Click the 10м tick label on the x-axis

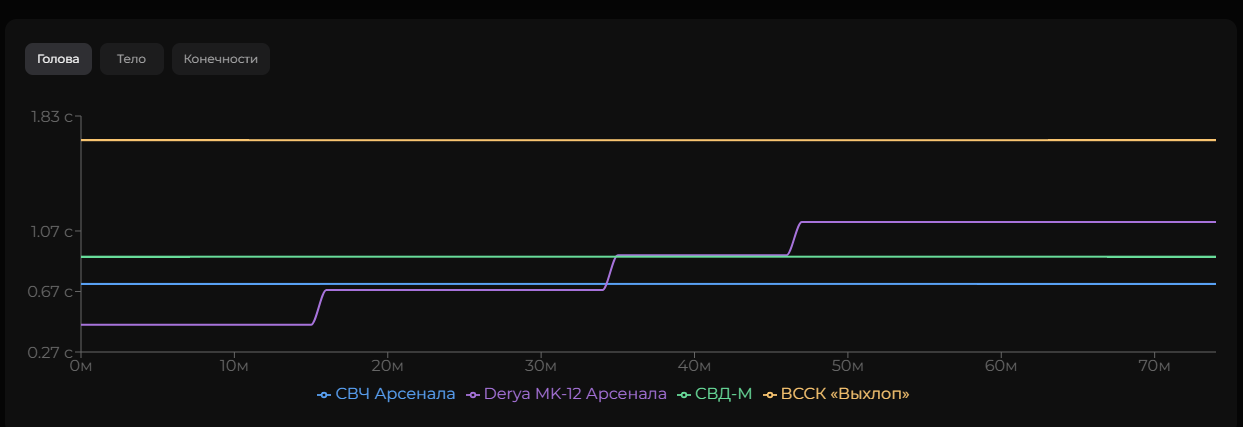(234, 366)
